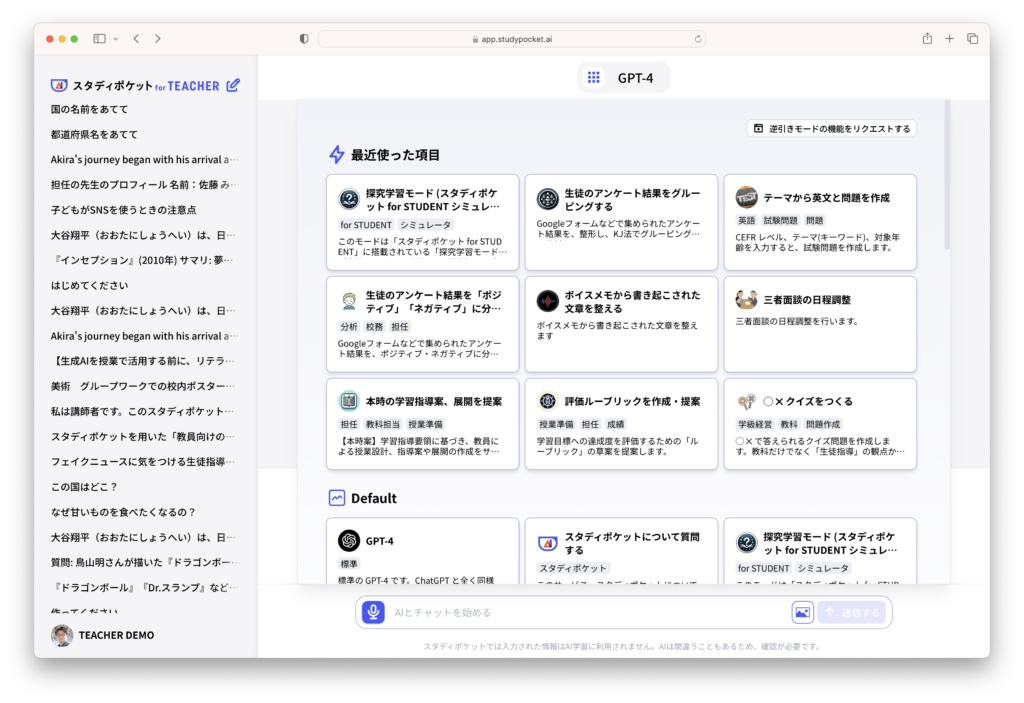Click the new chat edit icon in sidebar
1024x703 pixels.
point(233,85)
